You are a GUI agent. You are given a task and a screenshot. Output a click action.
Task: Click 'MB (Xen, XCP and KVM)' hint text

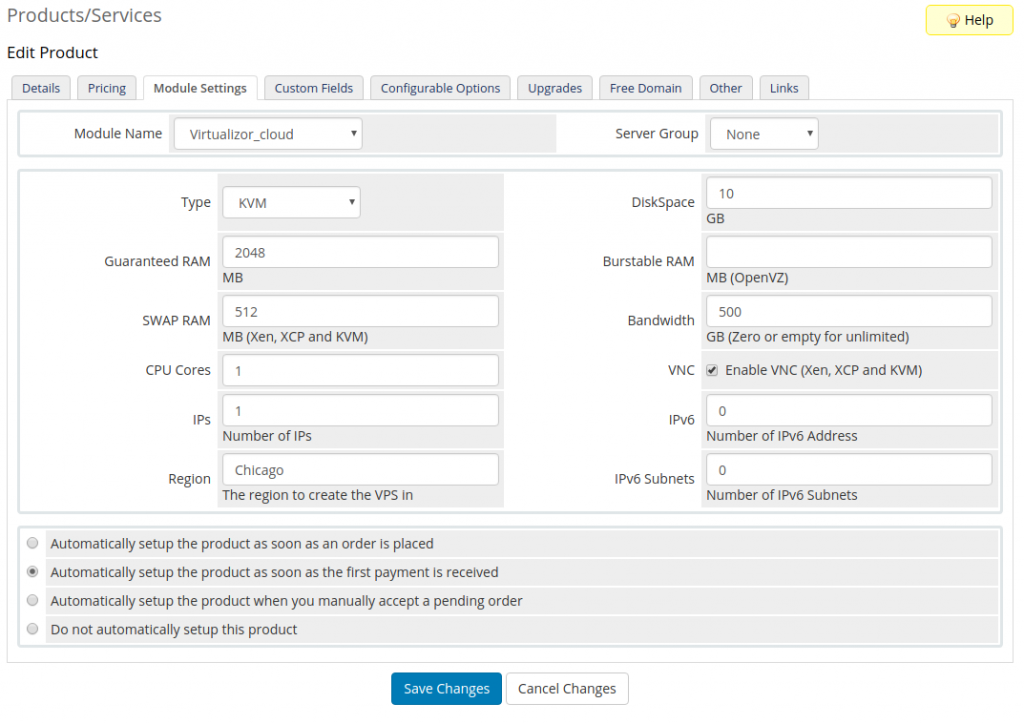point(295,337)
